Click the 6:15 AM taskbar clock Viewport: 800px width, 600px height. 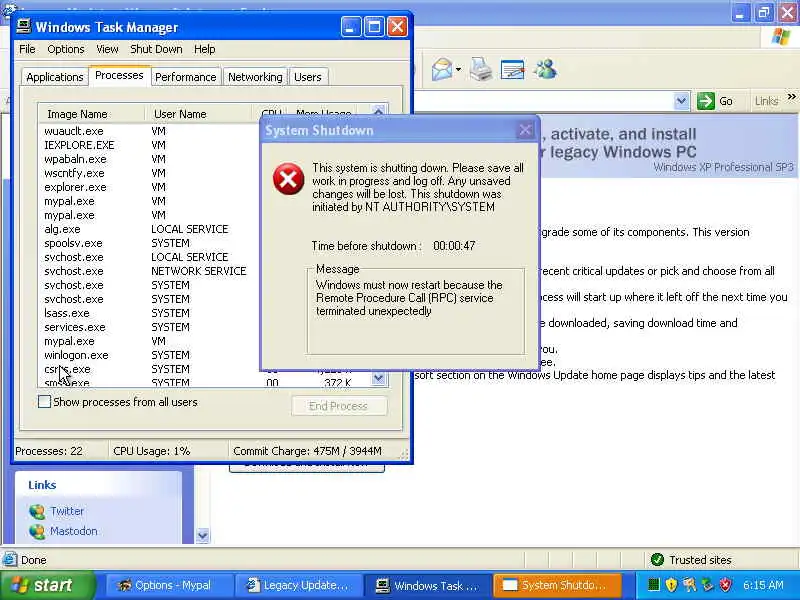click(x=763, y=585)
